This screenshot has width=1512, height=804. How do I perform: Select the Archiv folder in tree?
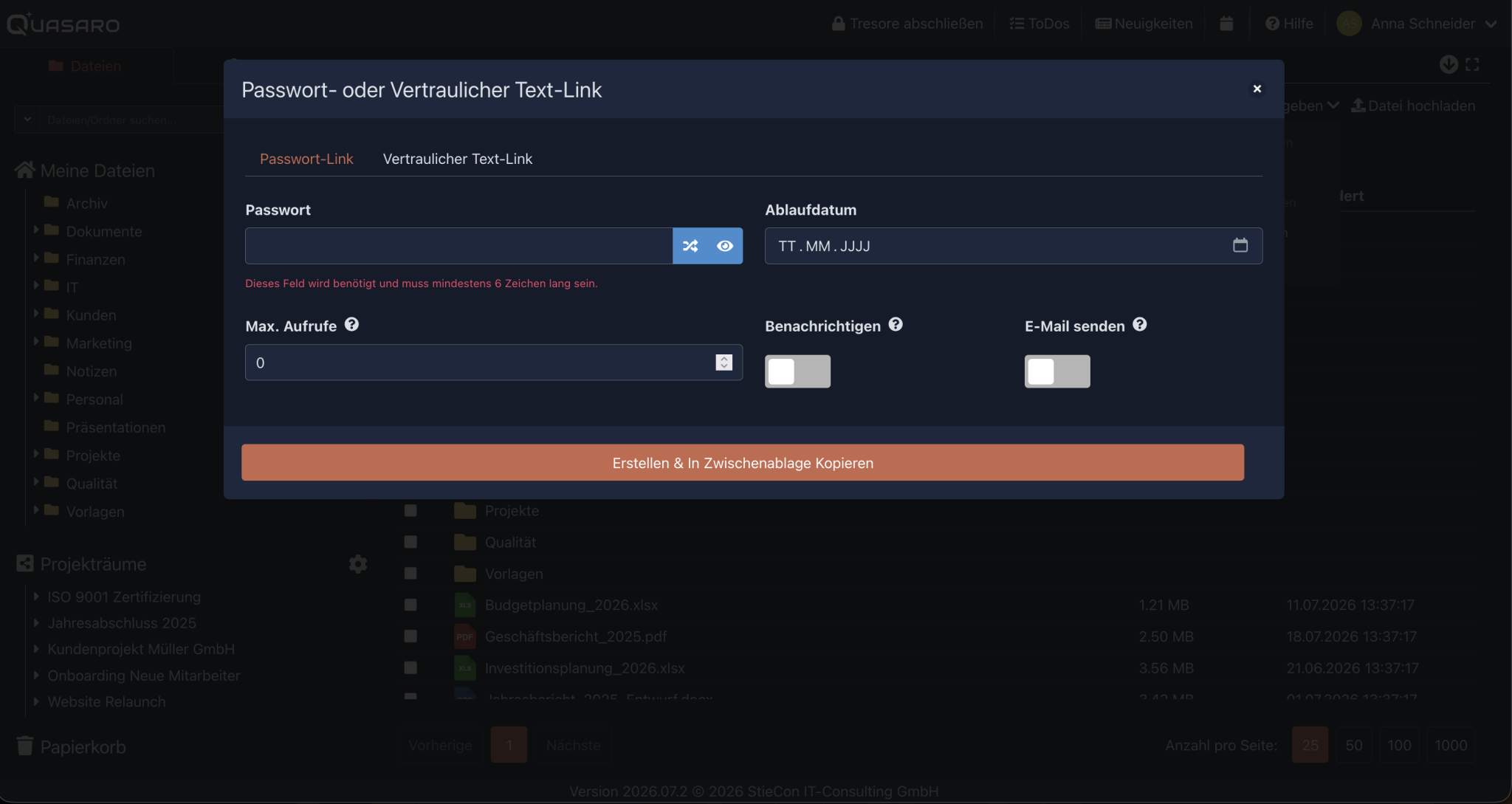point(86,203)
